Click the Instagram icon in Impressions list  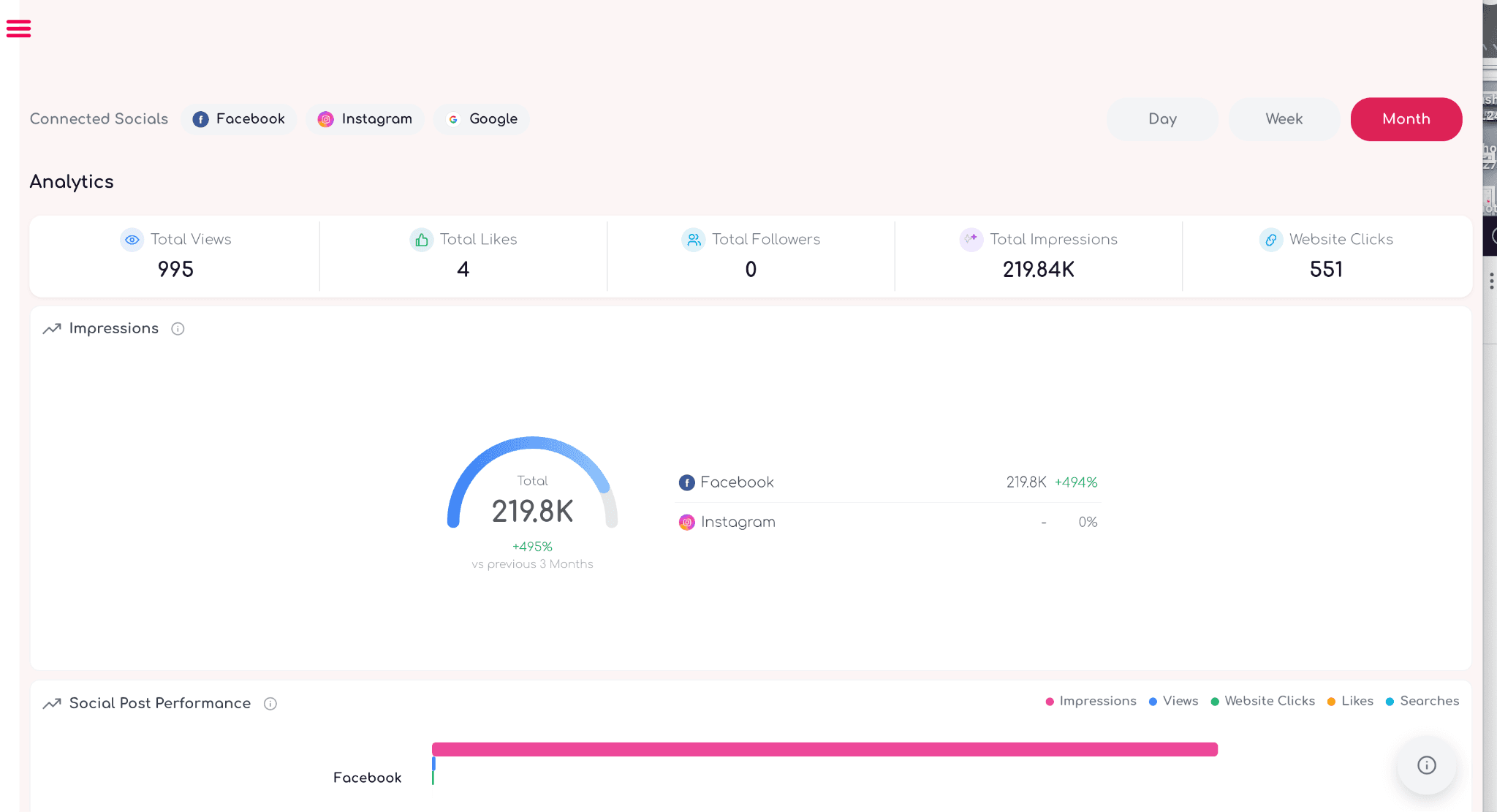point(687,523)
